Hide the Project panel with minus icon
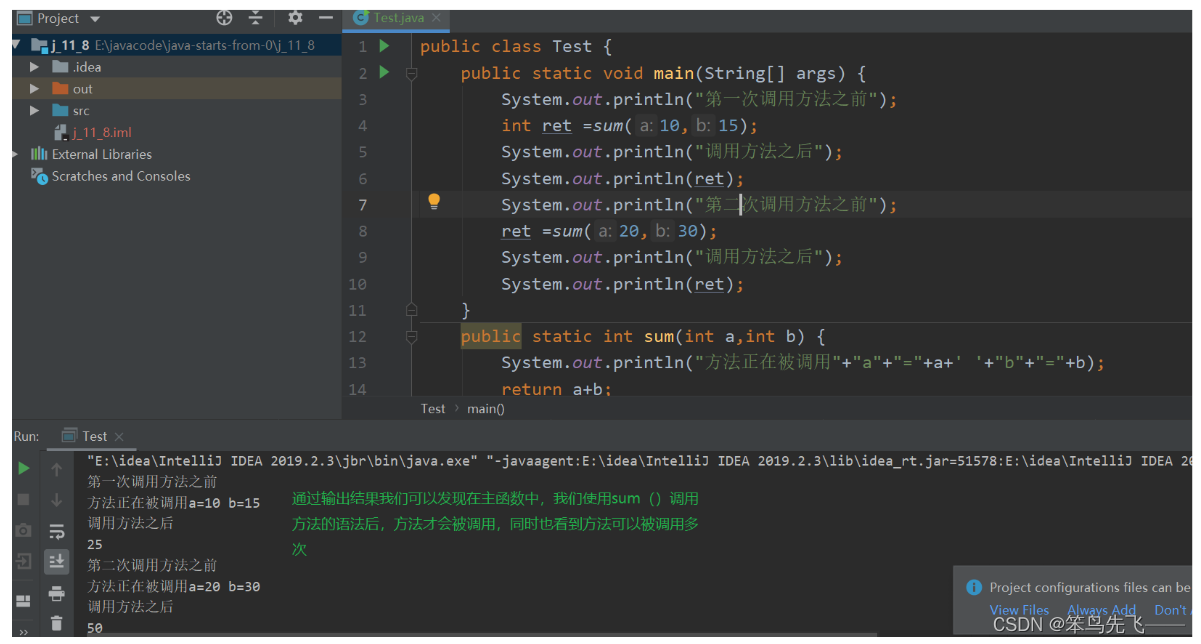This screenshot has width=1201, height=644. point(325,18)
